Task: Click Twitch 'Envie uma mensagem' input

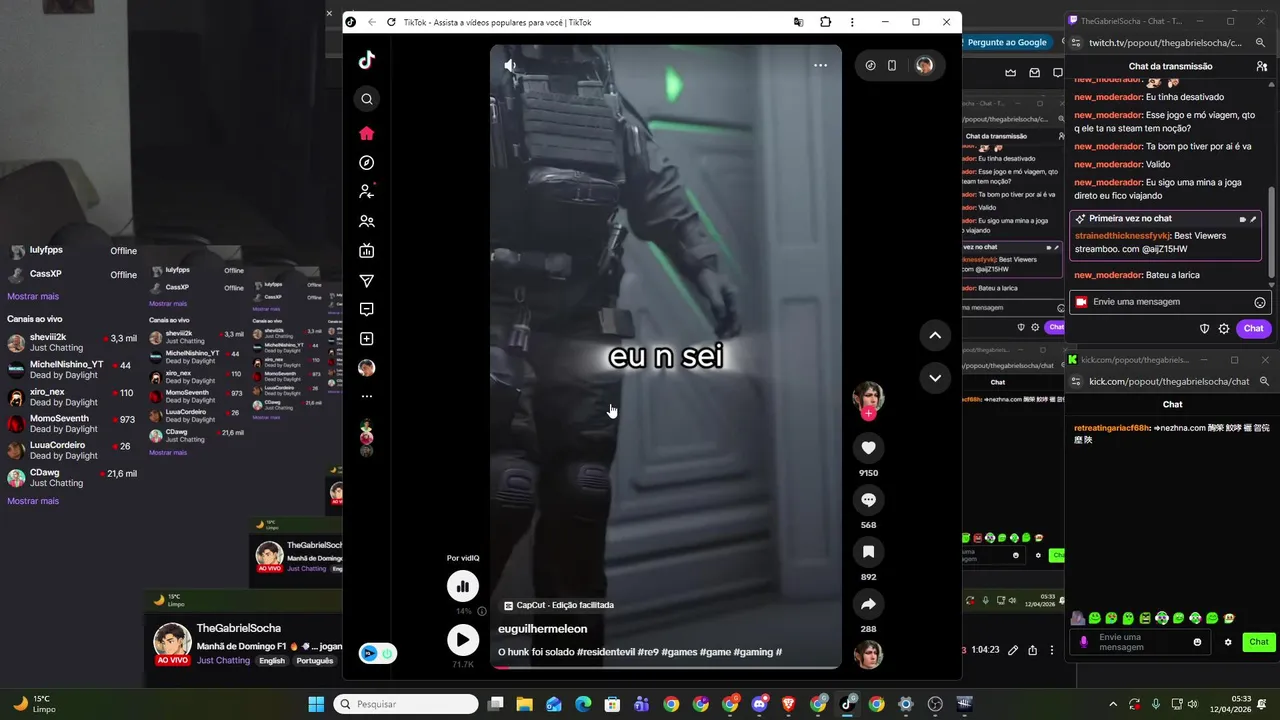Action: click(1170, 302)
